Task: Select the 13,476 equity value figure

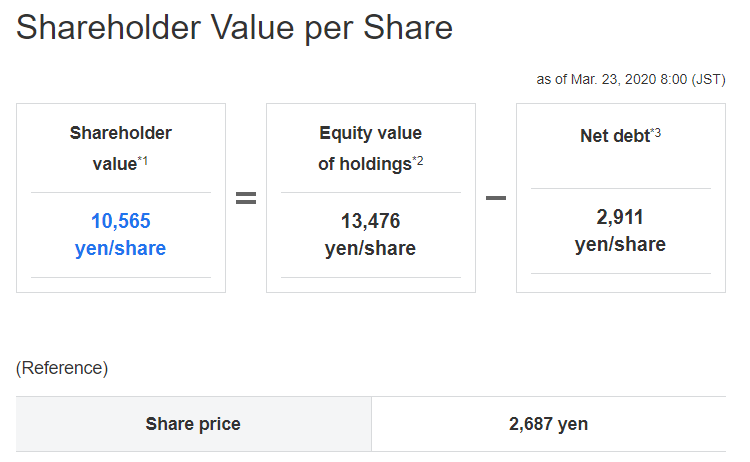Action: pyautogui.click(x=371, y=221)
